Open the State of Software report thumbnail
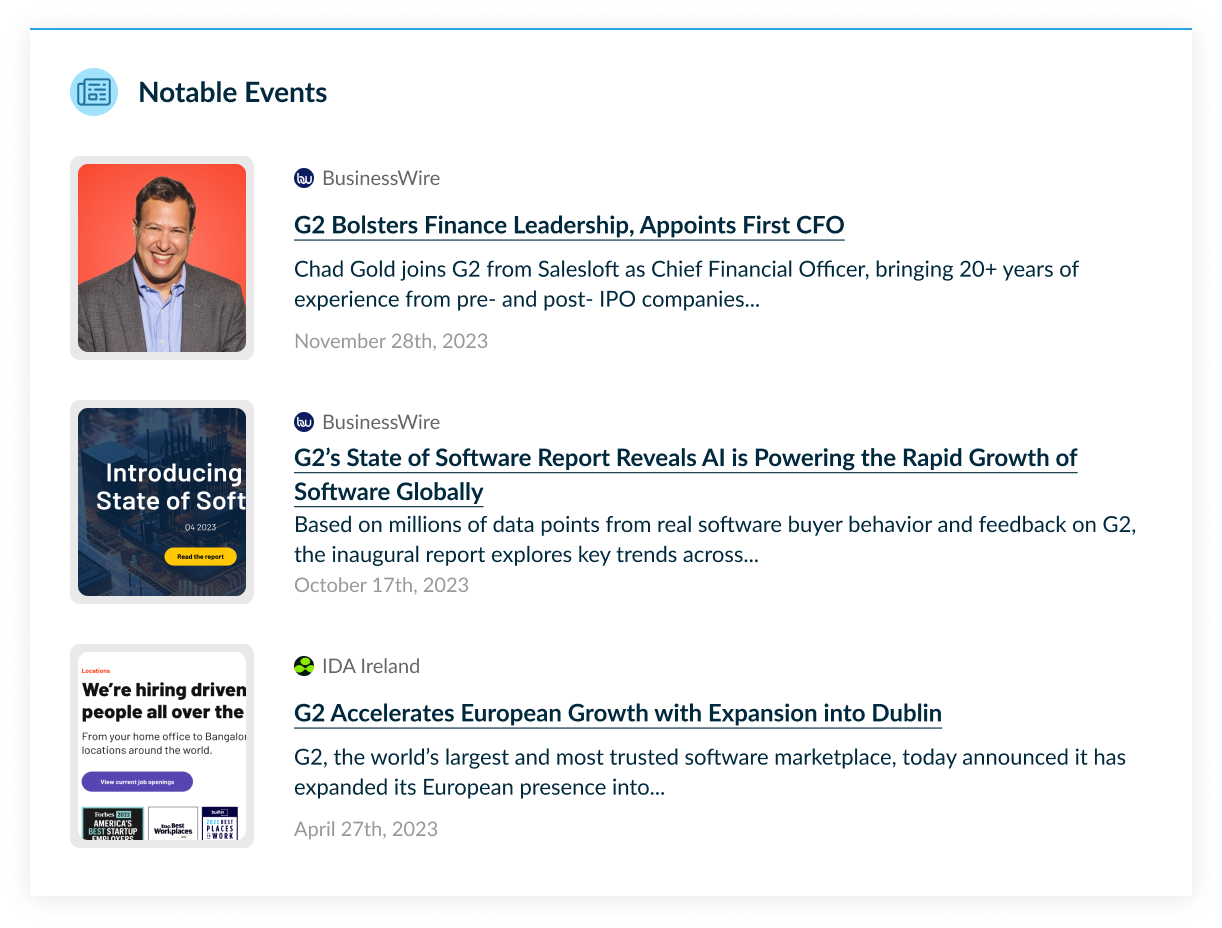Image resolution: width=1222 pixels, height=928 pixels. point(162,502)
